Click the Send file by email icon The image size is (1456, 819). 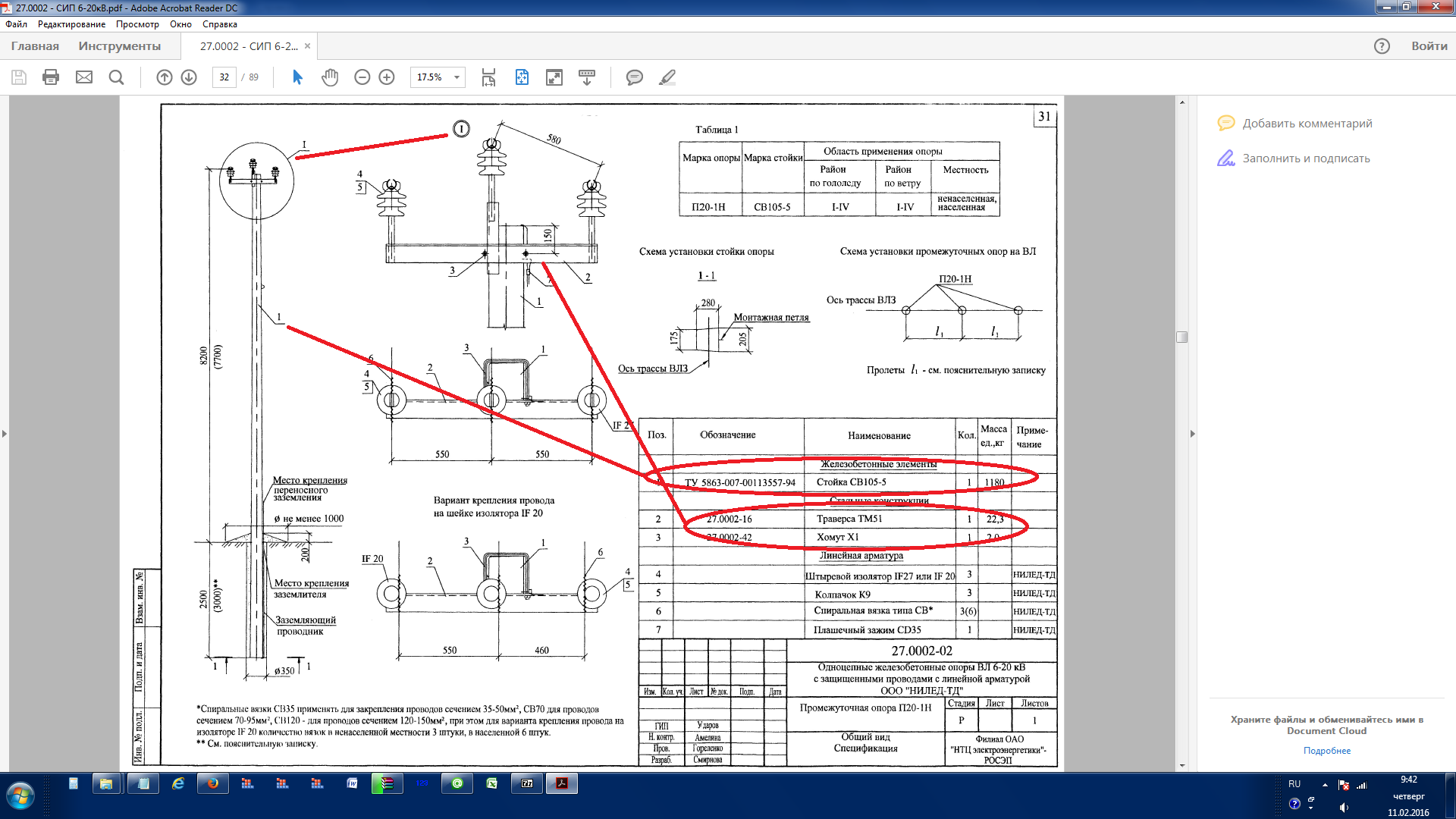pos(84,77)
